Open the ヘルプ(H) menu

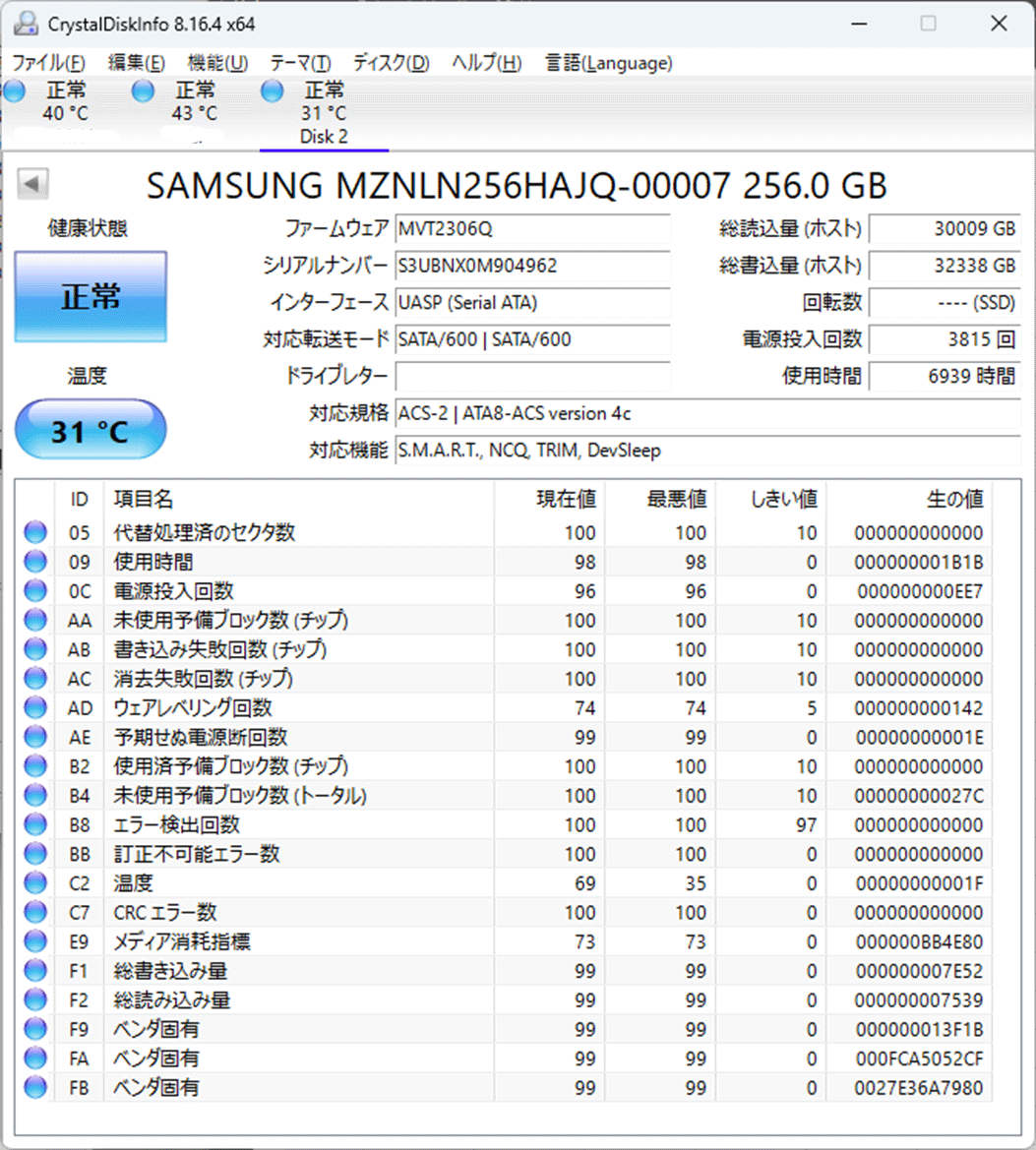coord(486,63)
